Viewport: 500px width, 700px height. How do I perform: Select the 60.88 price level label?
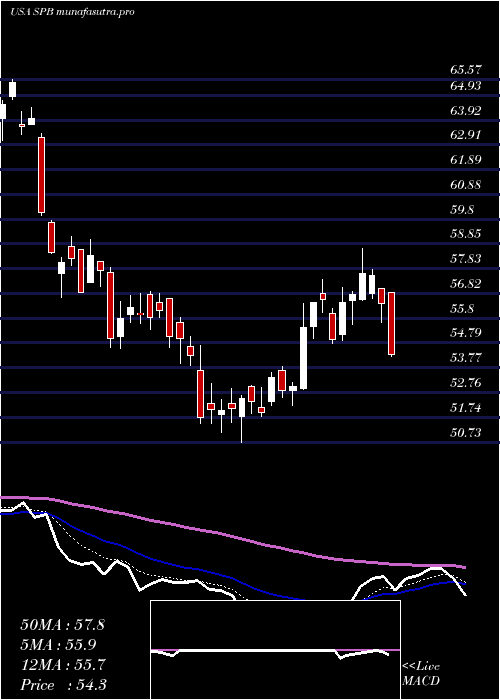[466, 184]
